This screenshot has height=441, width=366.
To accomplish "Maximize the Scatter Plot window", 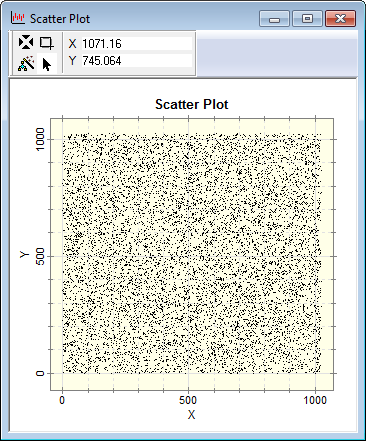I will tap(307, 19).
